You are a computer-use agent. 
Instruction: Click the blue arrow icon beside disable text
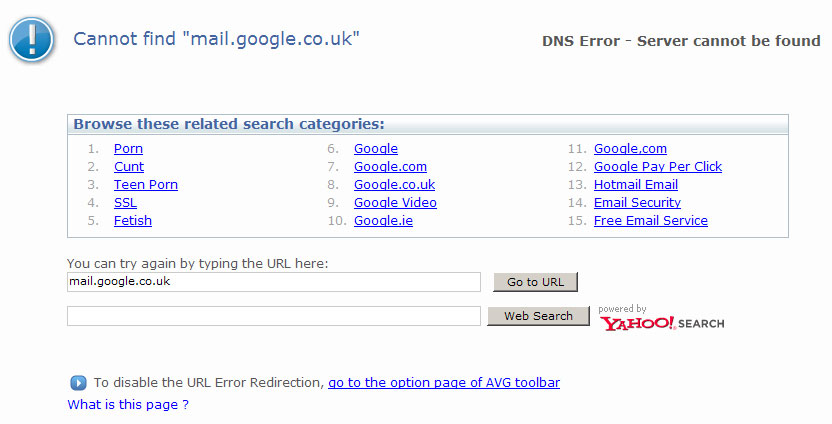(78, 383)
